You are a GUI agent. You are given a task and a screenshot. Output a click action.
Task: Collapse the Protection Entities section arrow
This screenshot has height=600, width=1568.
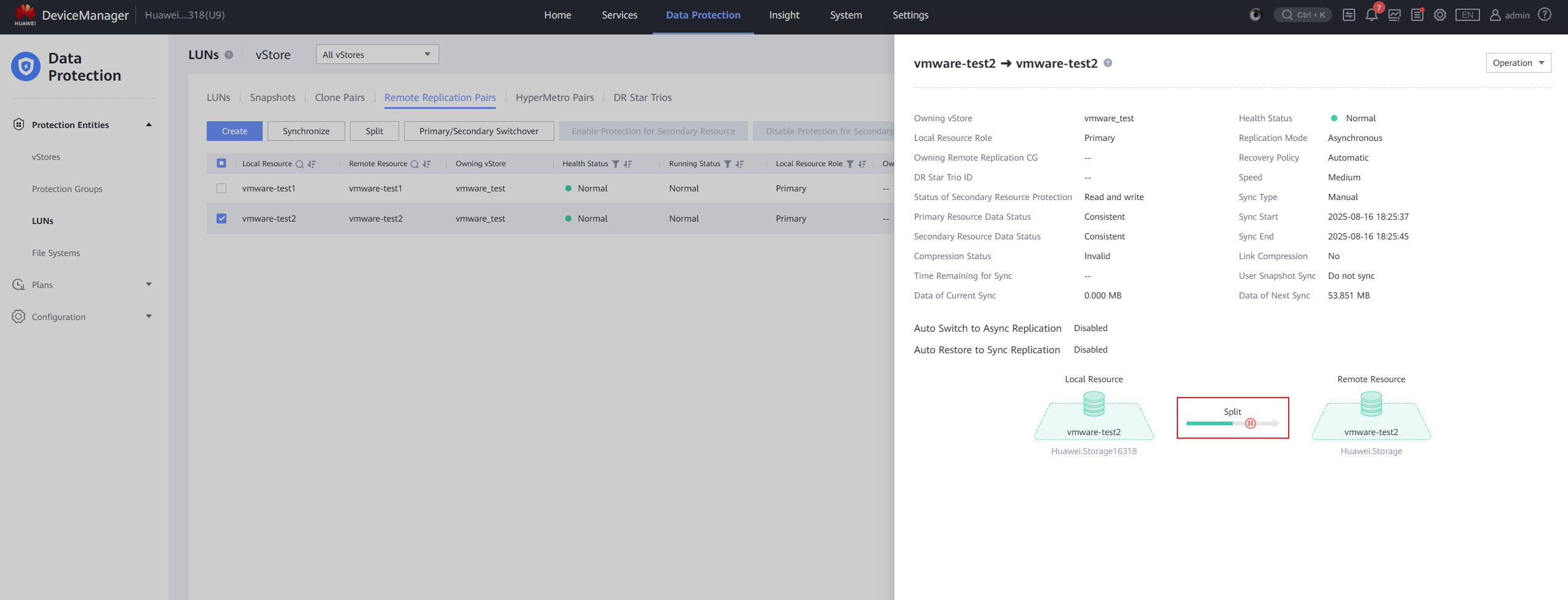tap(149, 124)
